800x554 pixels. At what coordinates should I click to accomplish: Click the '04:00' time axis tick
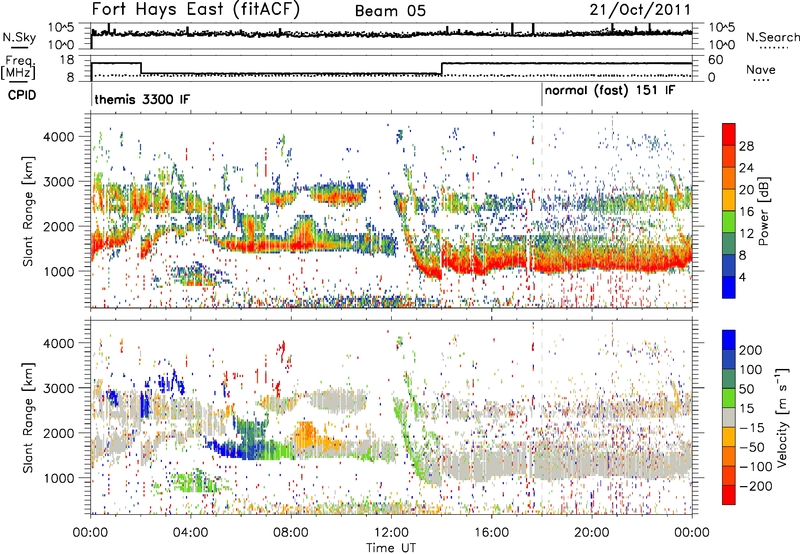click(x=191, y=533)
